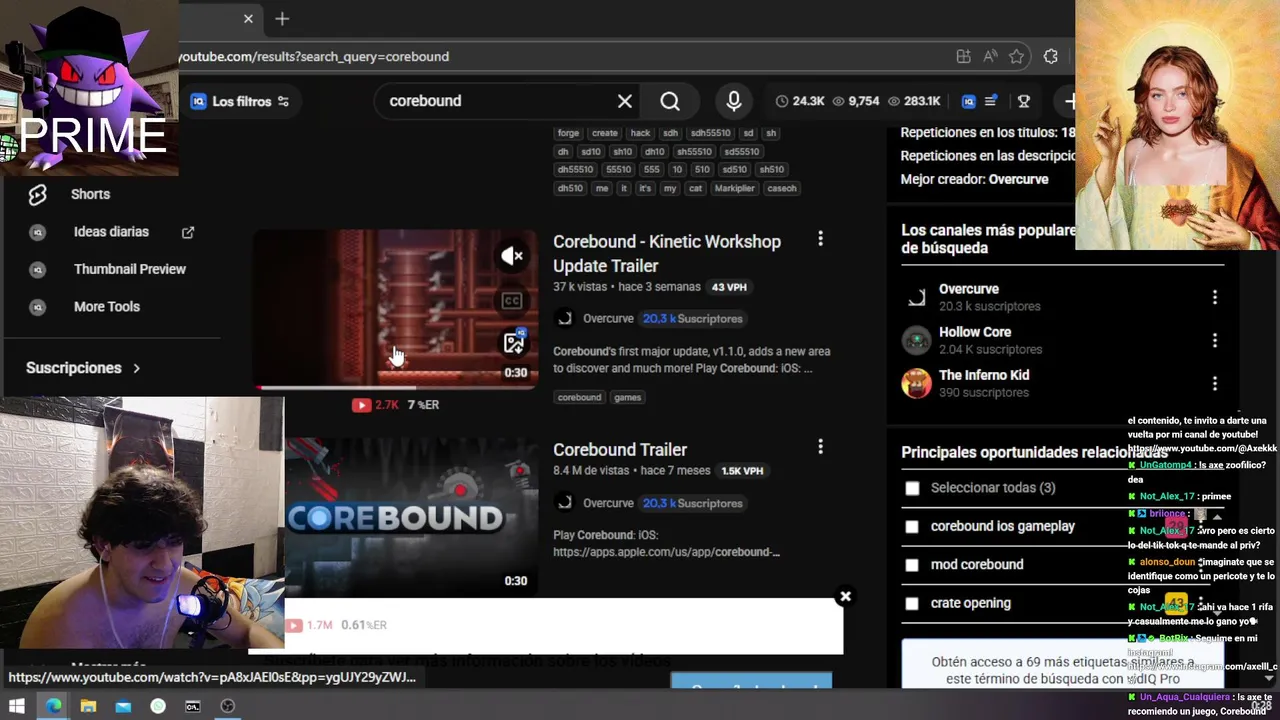1280x720 pixels.
Task: Open File Explorer from taskbar
Action: pos(88,706)
